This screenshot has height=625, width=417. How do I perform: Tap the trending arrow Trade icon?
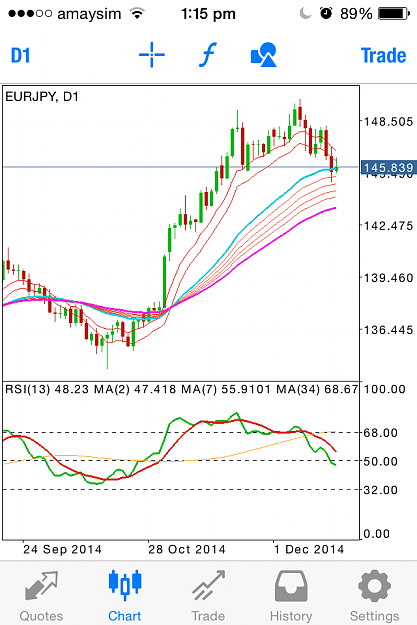(x=208, y=586)
